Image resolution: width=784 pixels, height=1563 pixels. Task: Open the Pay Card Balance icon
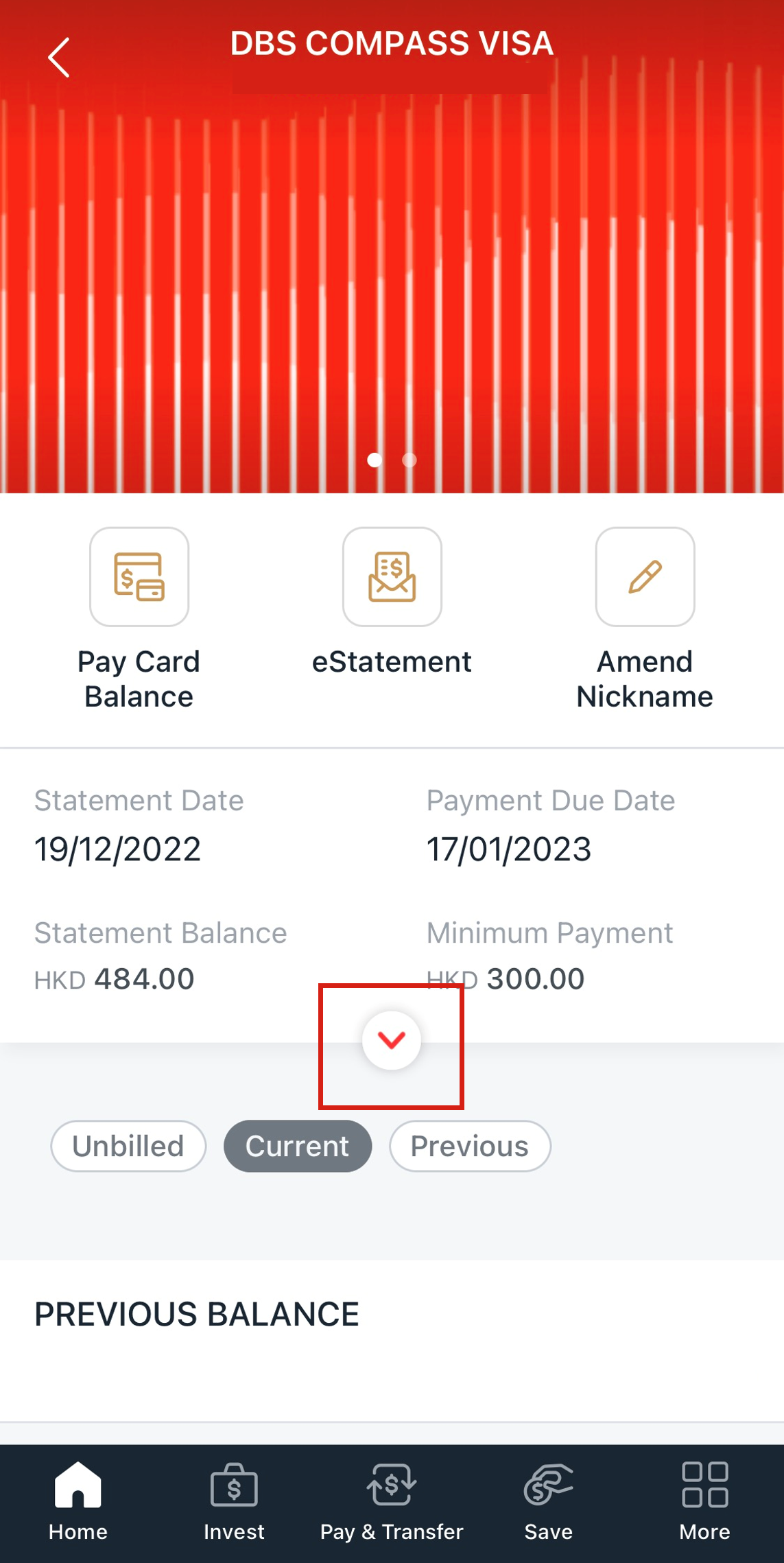coord(139,576)
